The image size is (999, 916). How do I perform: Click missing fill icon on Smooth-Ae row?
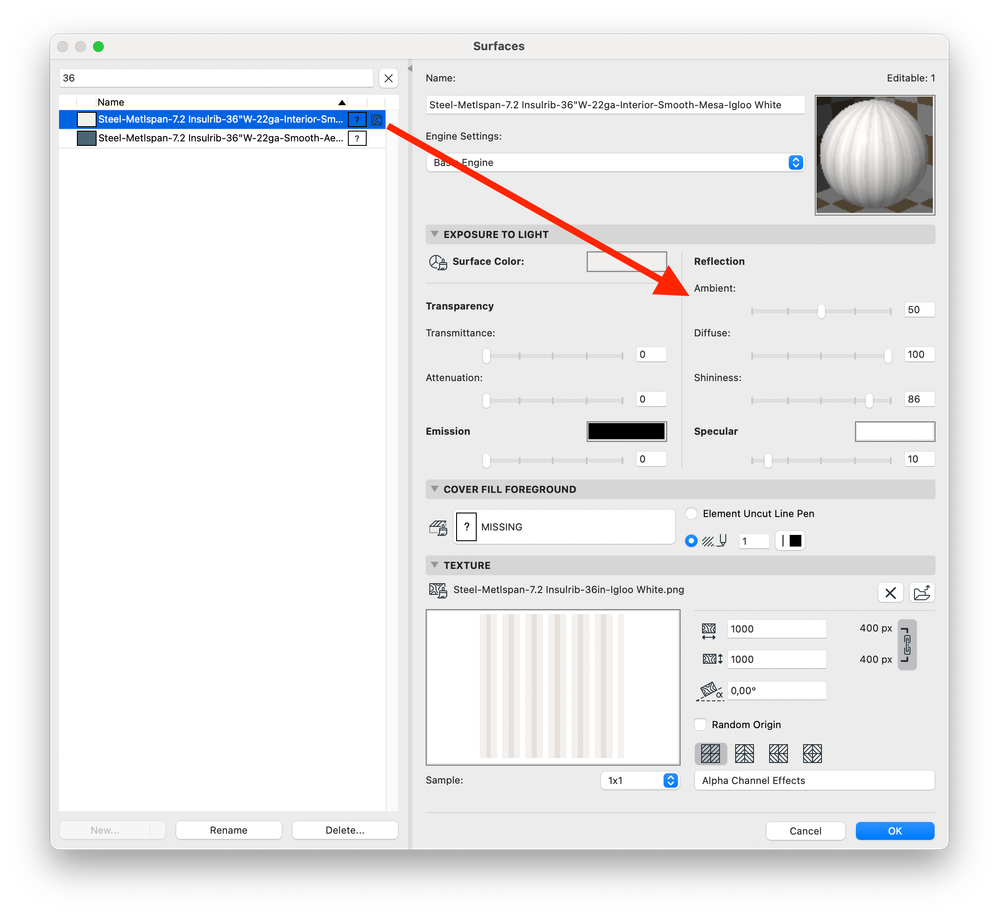tap(357, 138)
